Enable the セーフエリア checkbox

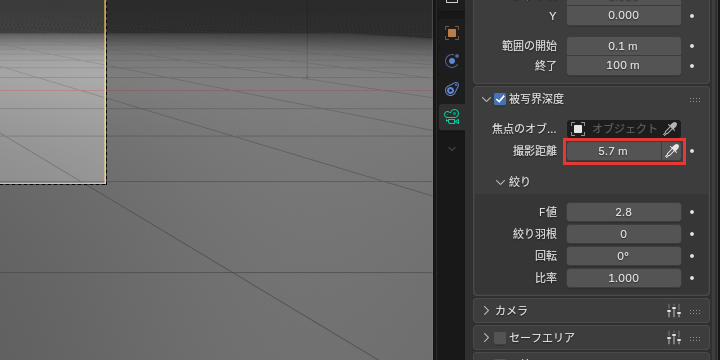click(x=500, y=338)
